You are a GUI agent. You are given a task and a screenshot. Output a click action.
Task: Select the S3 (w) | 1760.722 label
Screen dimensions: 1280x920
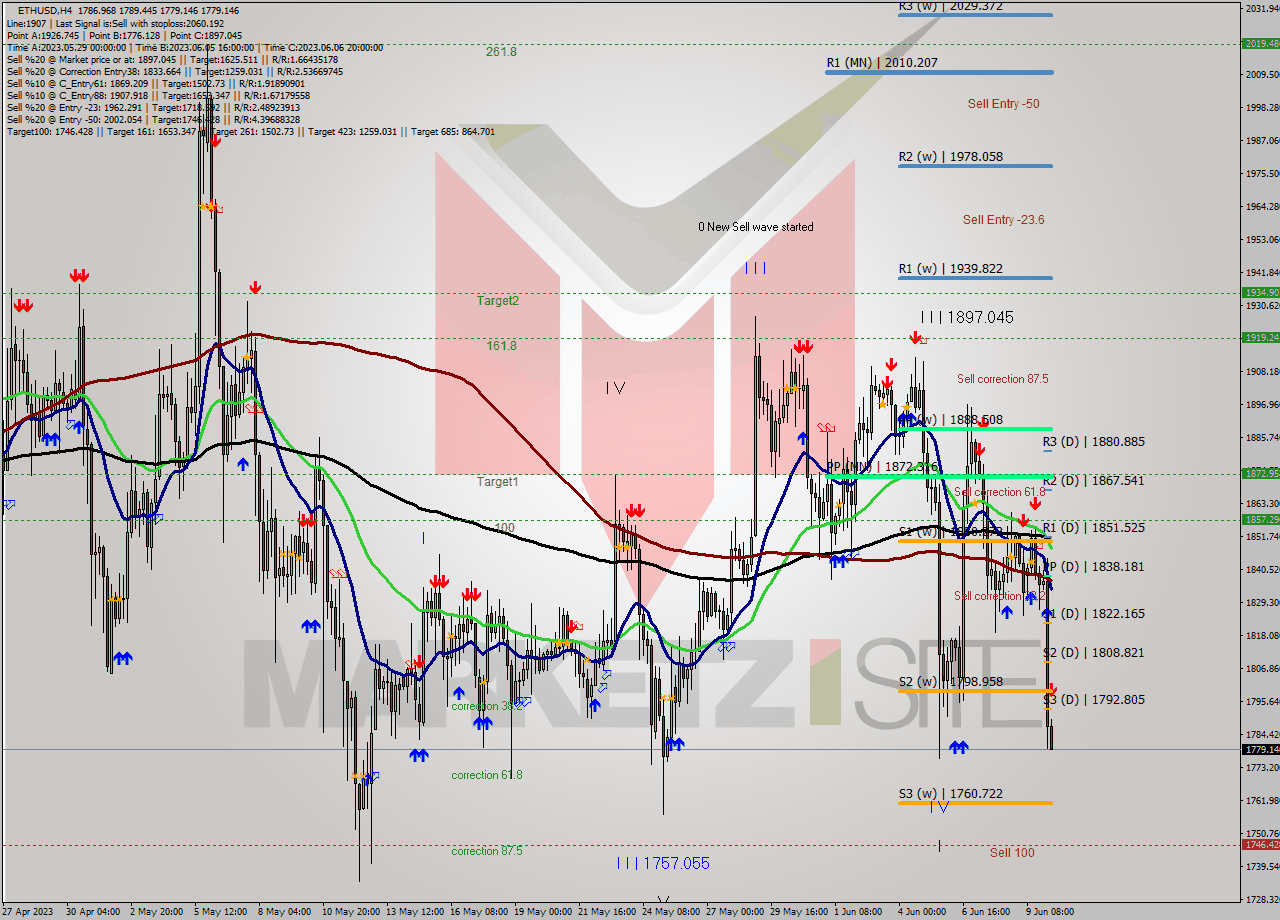point(950,794)
